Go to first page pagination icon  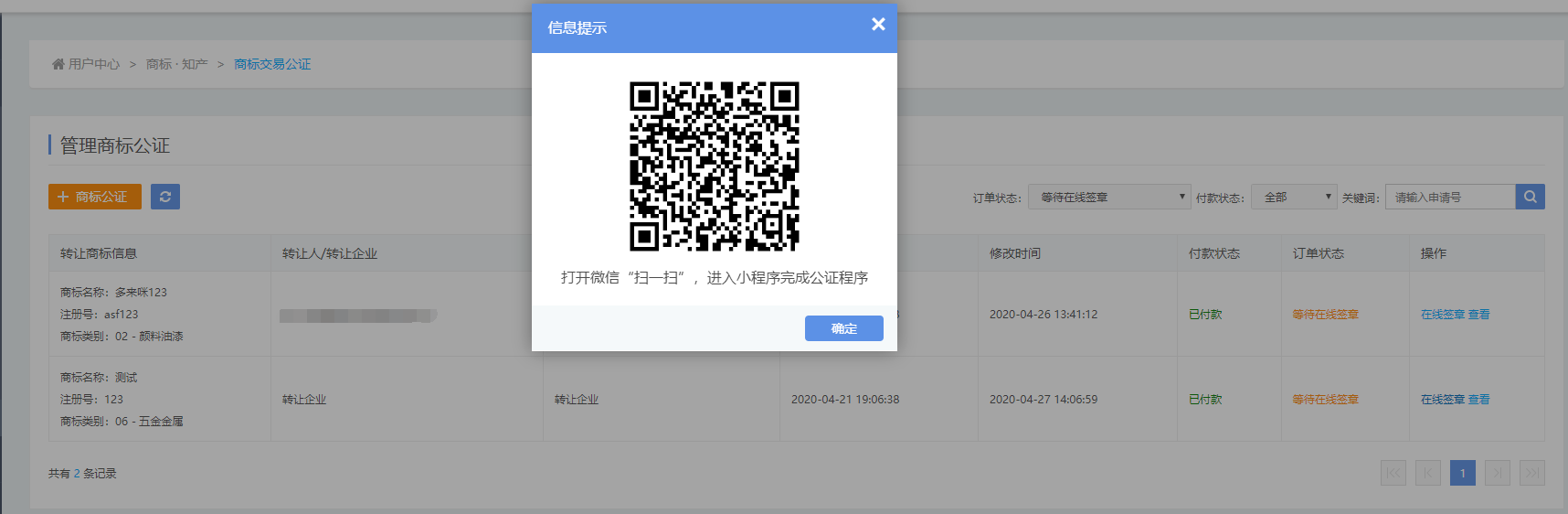1393,473
